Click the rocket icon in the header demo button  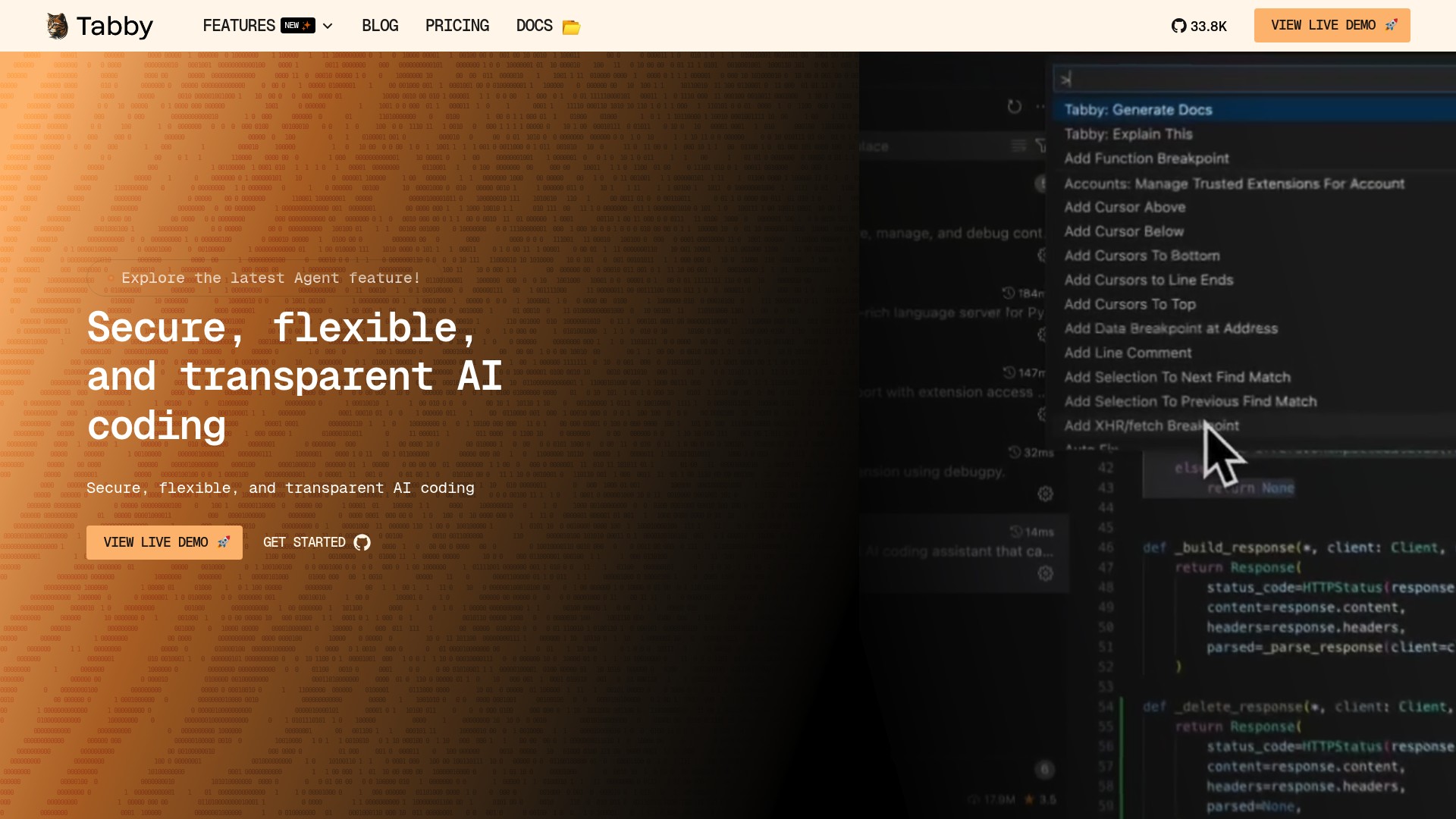tap(1391, 25)
